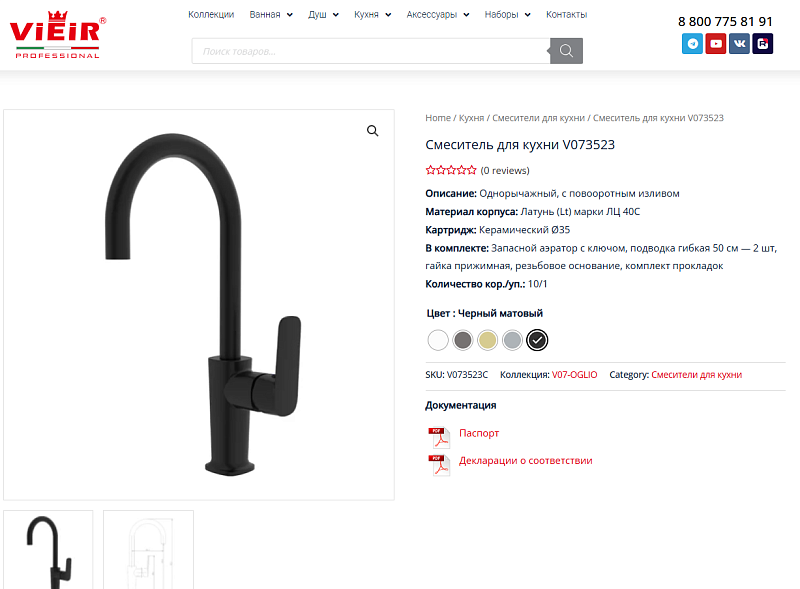This screenshot has height=589, width=800.
Task: Open the Коллекции menu item
Action: pos(211,15)
